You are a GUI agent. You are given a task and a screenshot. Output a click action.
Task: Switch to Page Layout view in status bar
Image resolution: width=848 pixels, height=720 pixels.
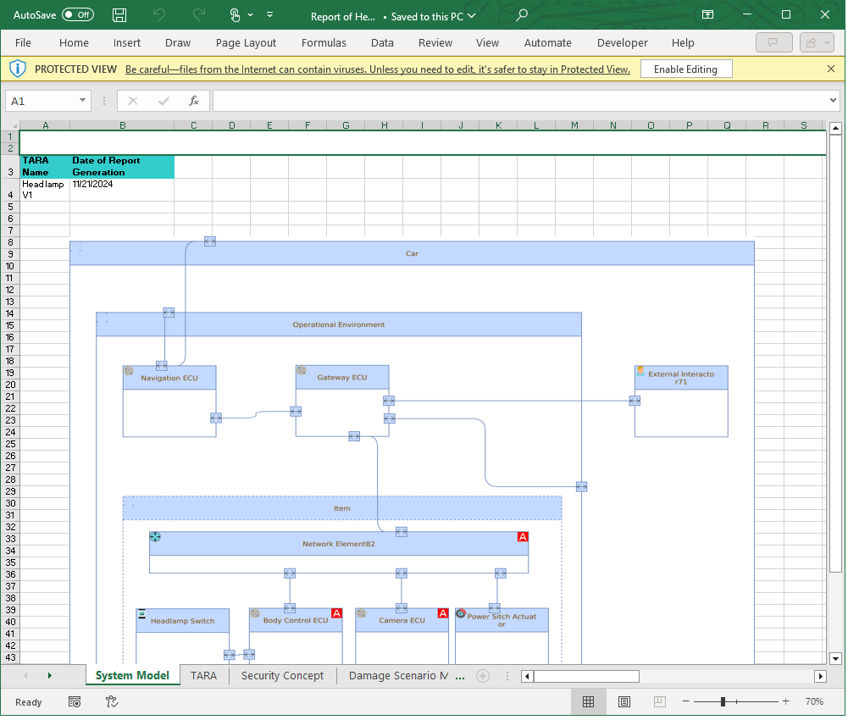623,702
